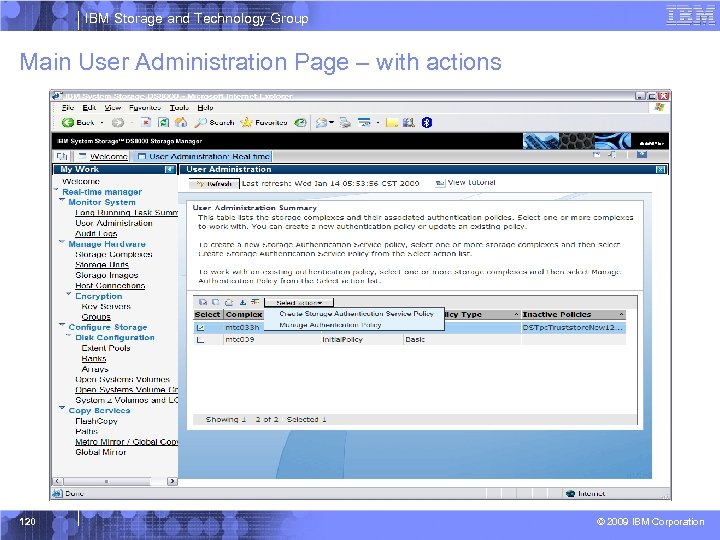This screenshot has height=540, width=720.
Task: Open the Audit Logs link
Action: [96, 233]
